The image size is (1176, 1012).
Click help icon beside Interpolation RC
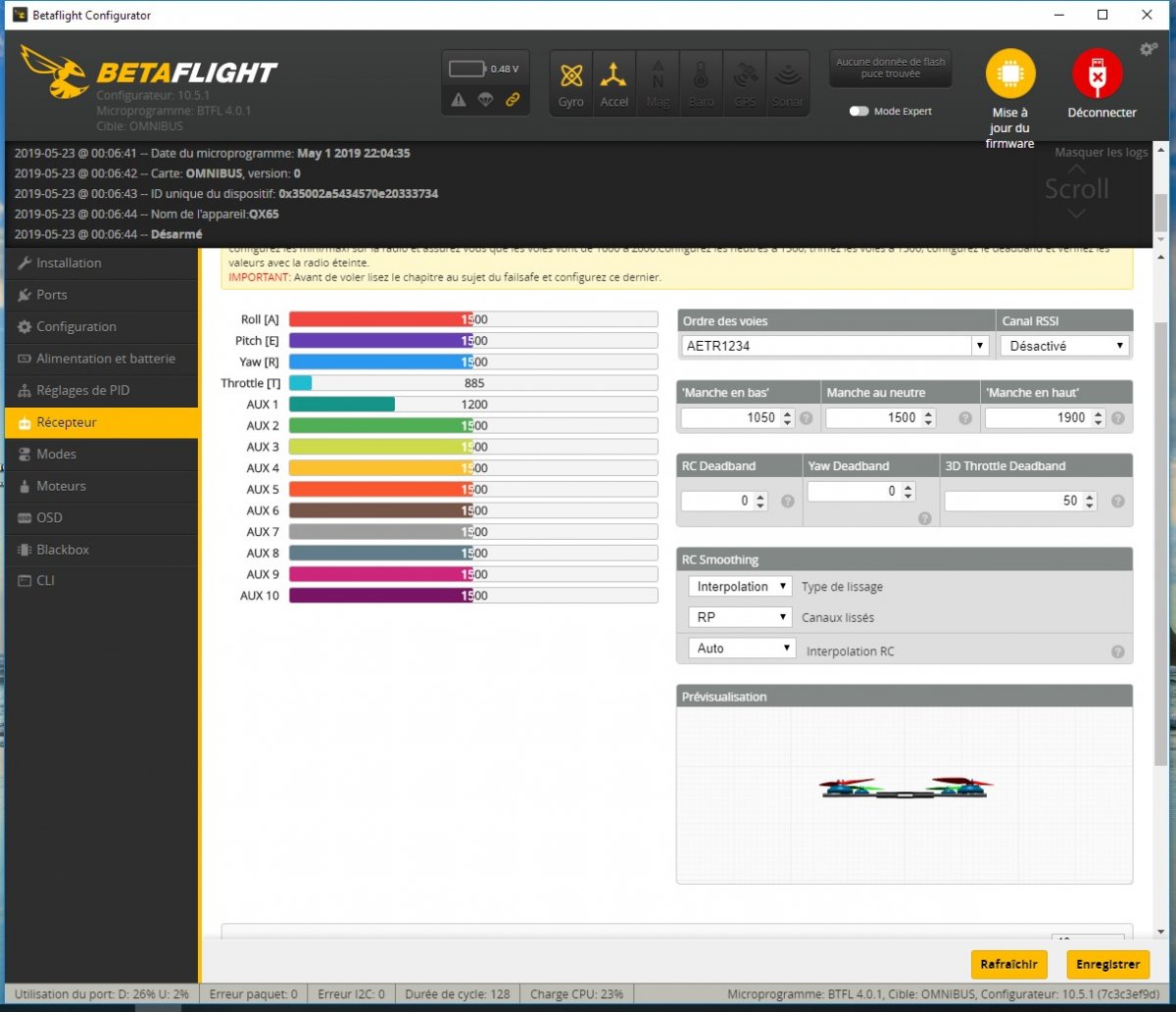pyautogui.click(x=1117, y=651)
